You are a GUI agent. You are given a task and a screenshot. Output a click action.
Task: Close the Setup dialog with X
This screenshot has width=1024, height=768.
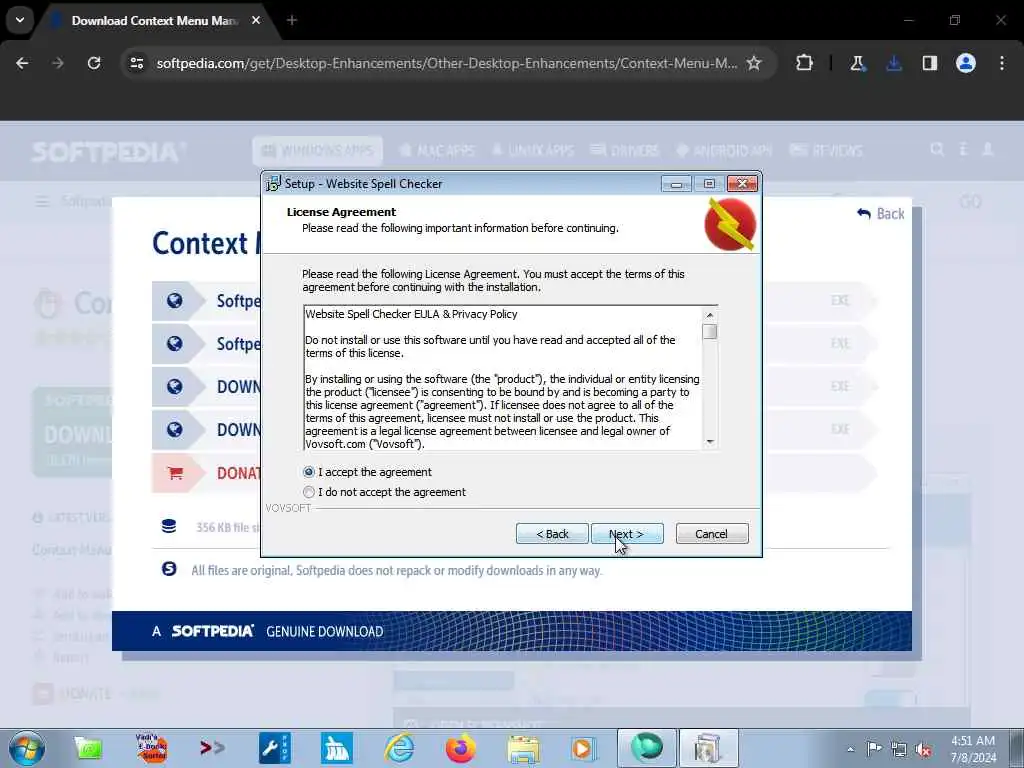tap(743, 184)
